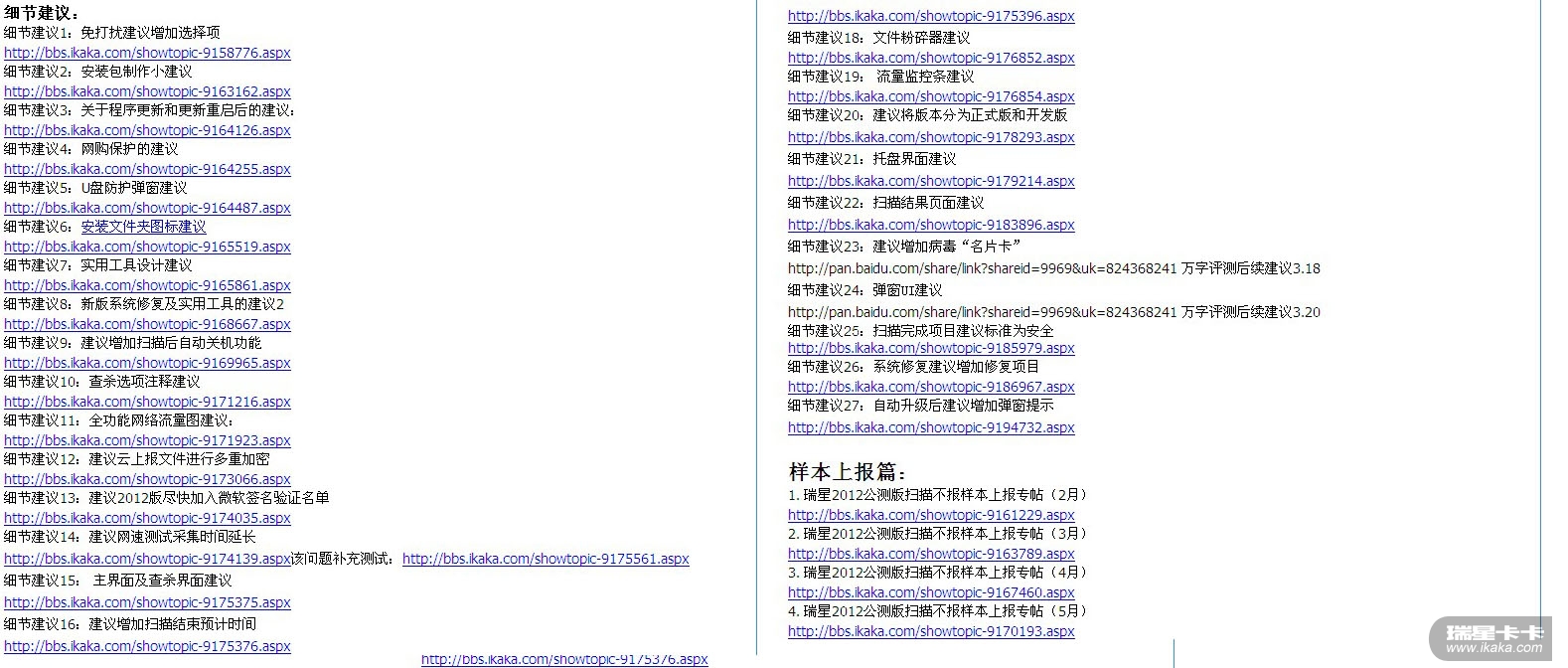Open link showtopic-9165519.aspx
This screenshot has width=1568, height=668.
coord(147,247)
